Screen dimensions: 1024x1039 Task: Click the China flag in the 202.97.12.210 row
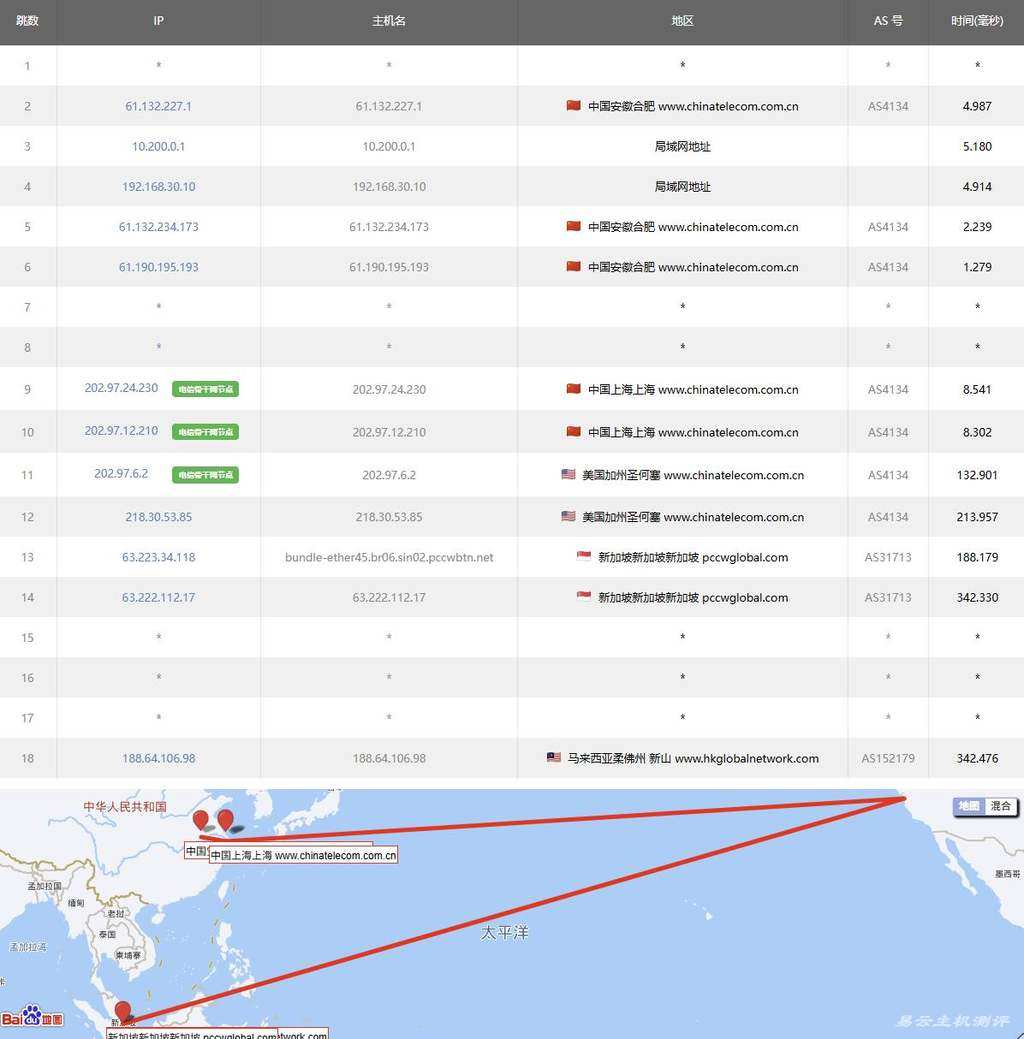click(x=573, y=431)
